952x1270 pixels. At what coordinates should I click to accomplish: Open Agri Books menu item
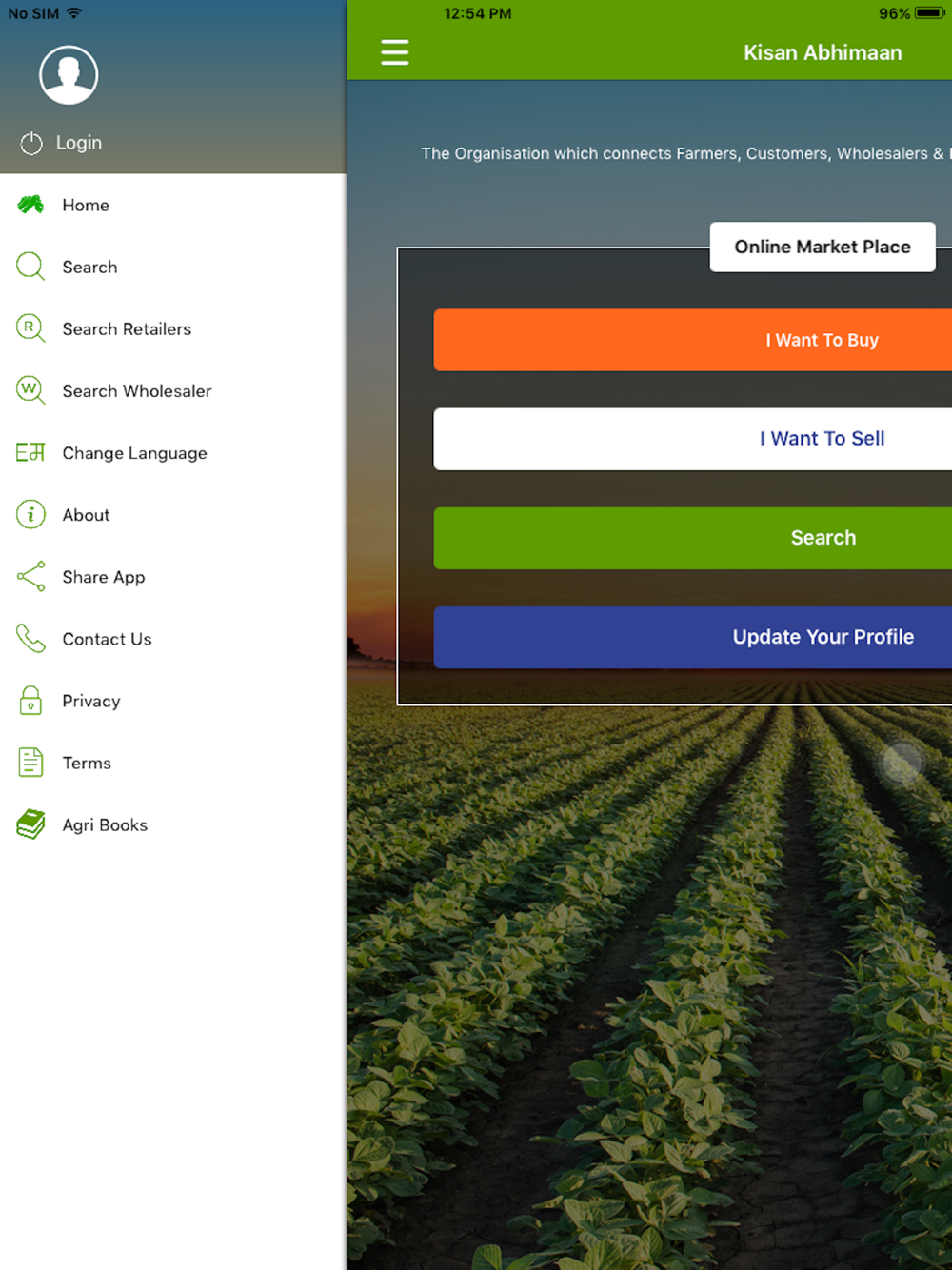173,824
